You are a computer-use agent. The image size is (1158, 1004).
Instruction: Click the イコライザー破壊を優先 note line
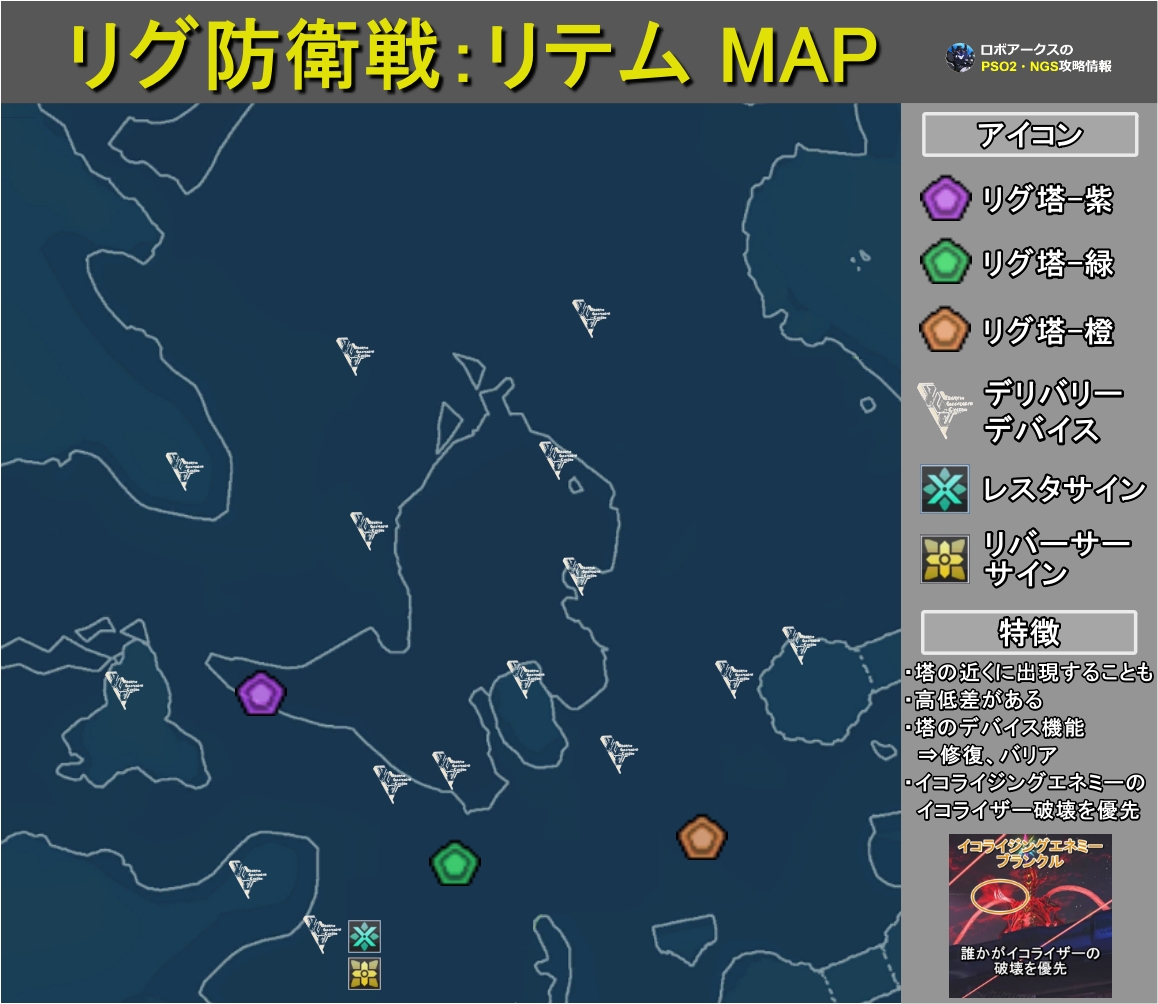coord(1027,810)
